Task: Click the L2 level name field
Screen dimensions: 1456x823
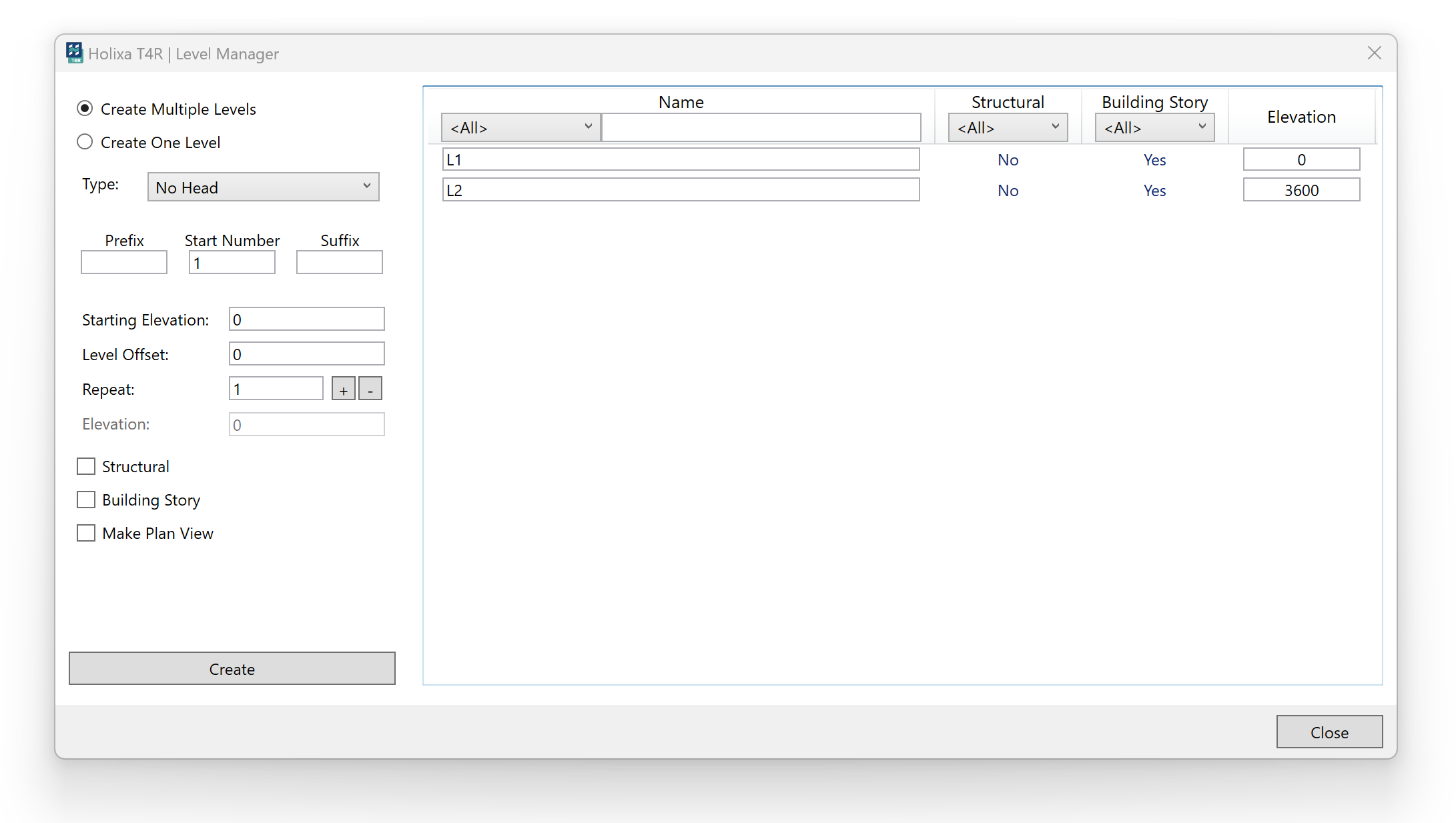Action: point(681,190)
